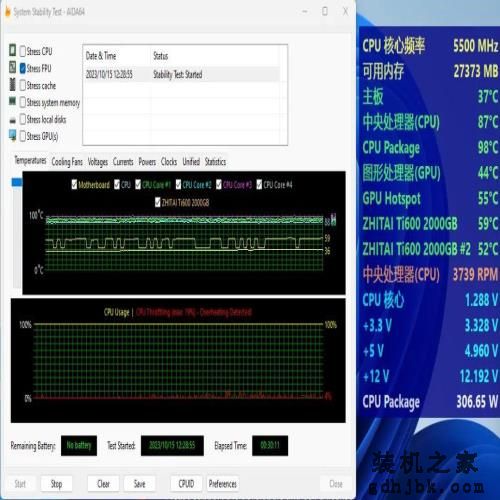This screenshot has width=500, height=500.
Task: Click the CPU Usage graph label
Action: click(116, 312)
